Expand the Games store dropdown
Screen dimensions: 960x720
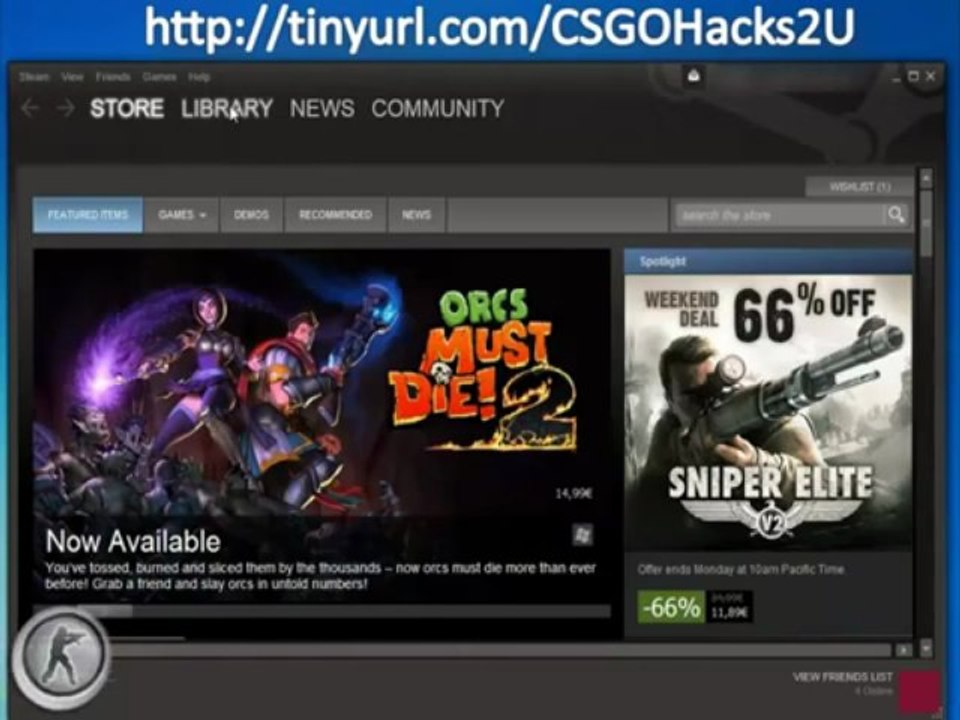click(x=182, y=215)
